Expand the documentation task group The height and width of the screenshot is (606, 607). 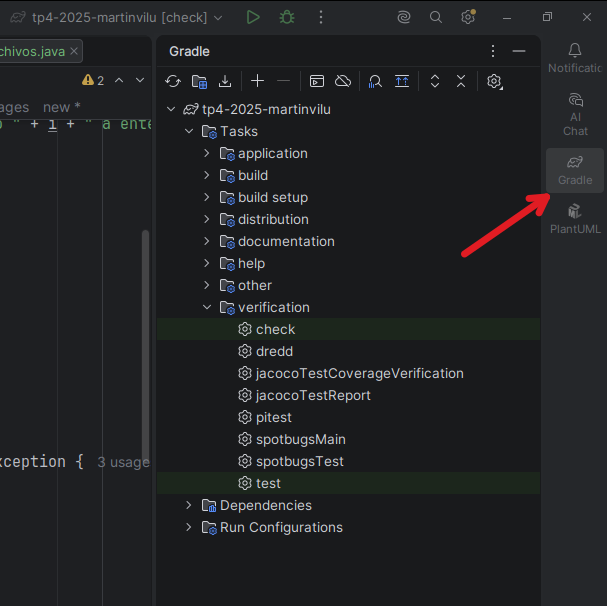(x=207, y=241)
